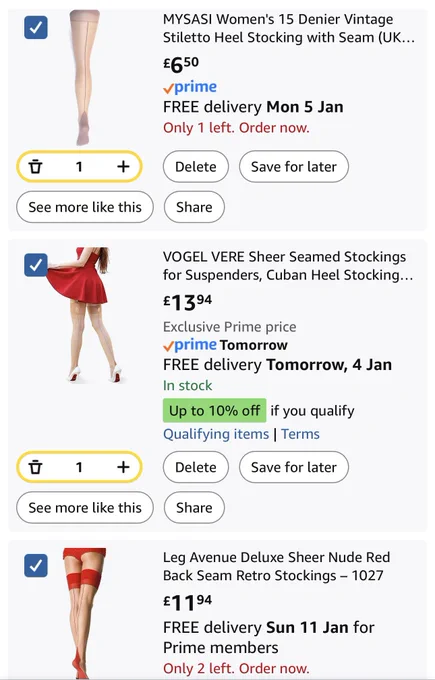Save VOGEL VERE stockings for later

(x=294, y=467)
